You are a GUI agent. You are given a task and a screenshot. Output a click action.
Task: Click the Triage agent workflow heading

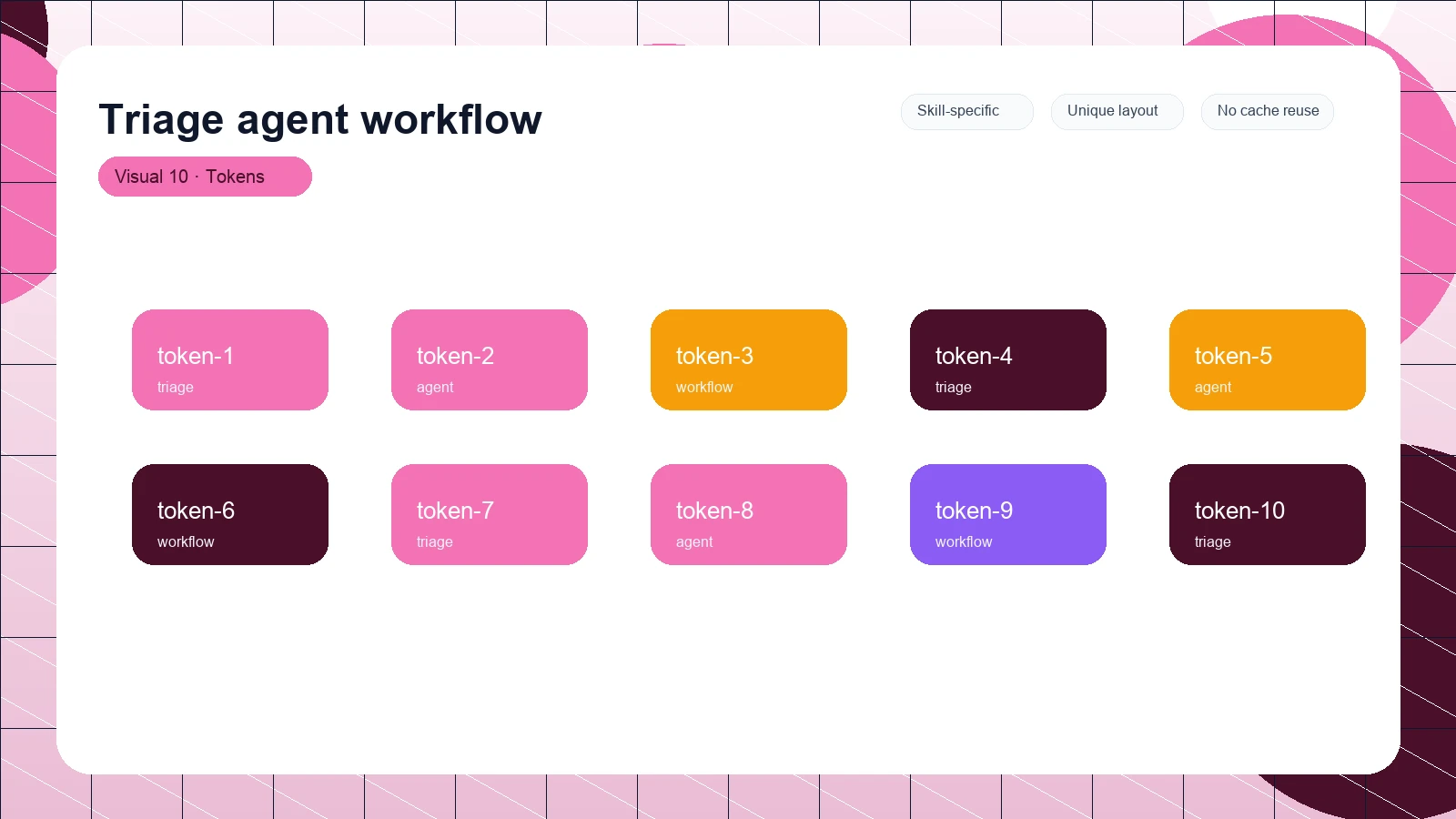(320, 119)
